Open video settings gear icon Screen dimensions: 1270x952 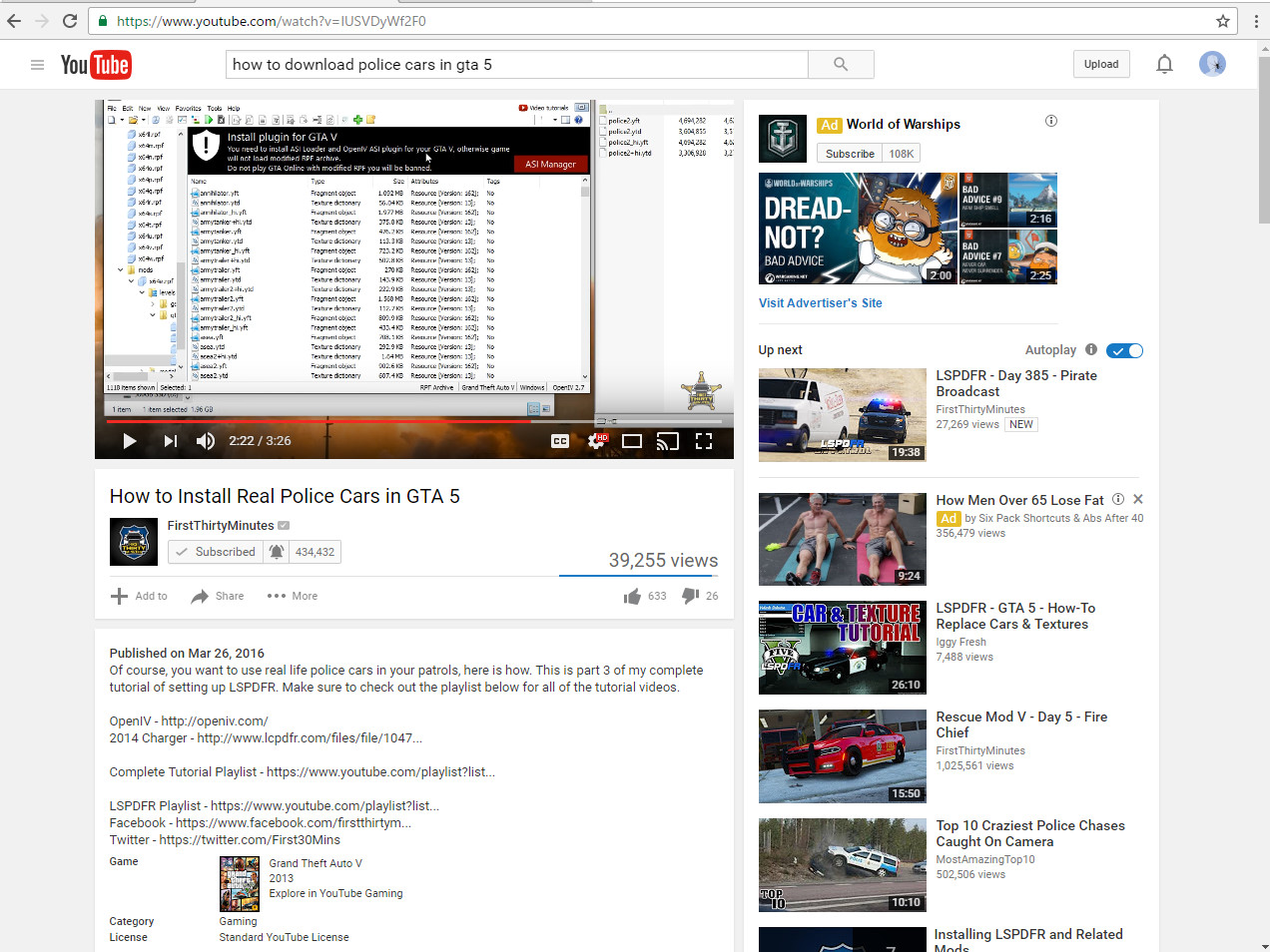(x=596, y=441)
